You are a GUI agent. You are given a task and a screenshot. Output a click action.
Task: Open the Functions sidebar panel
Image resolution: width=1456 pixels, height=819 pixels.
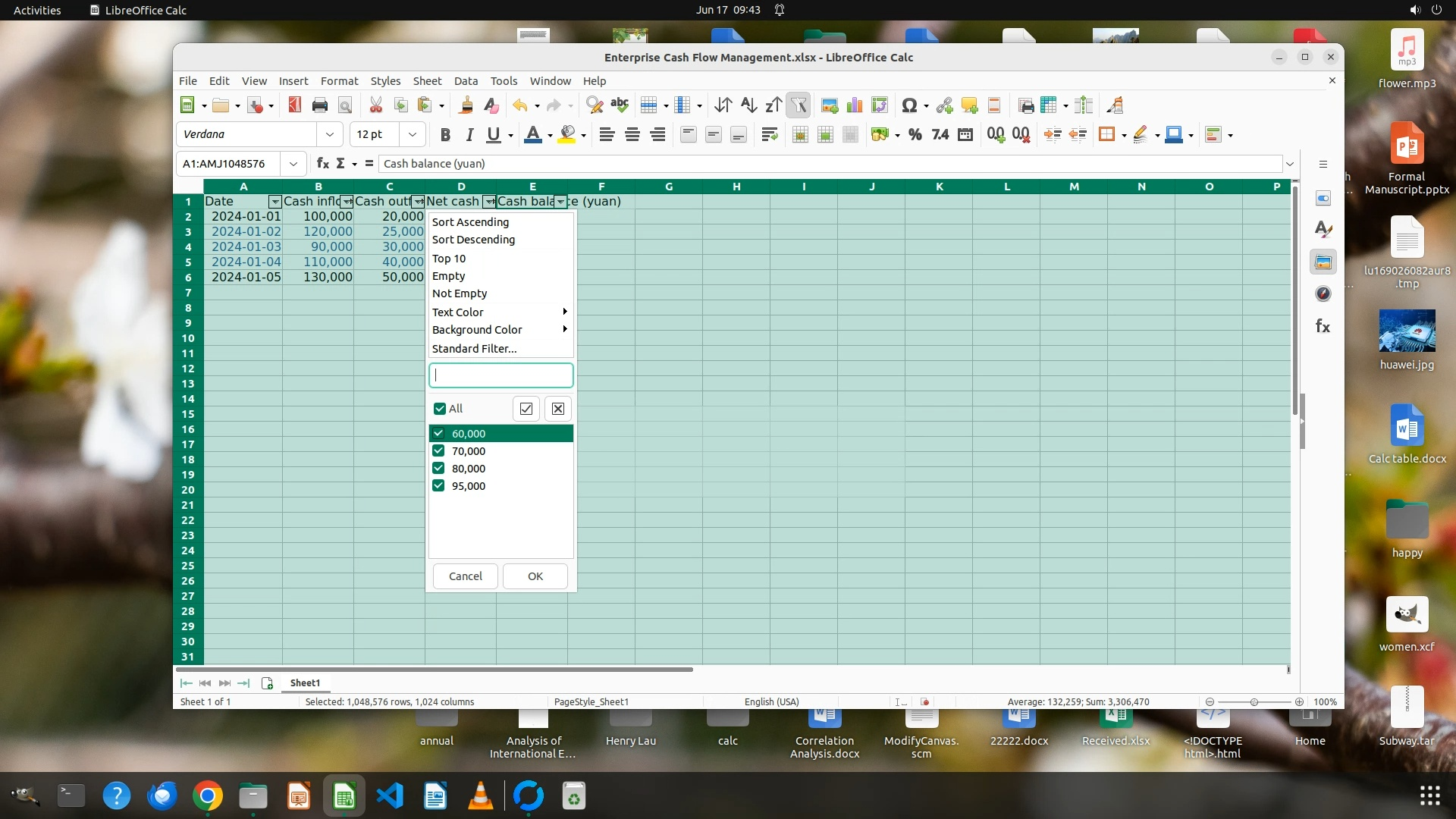[x=1323, y=326]
